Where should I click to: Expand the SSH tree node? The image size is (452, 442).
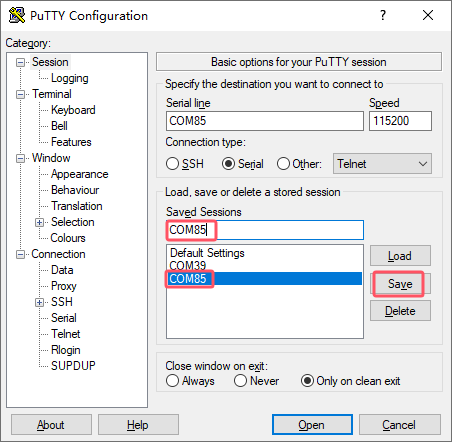[x=39, y=302]
